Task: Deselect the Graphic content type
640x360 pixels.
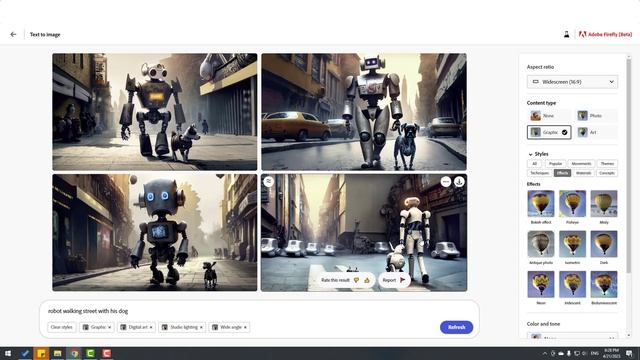Action: 549,132
